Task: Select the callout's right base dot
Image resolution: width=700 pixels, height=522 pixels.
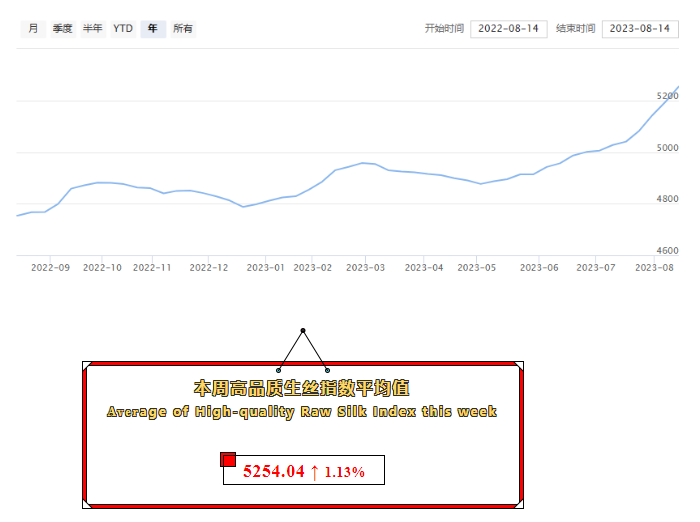Action: [327, 370]
